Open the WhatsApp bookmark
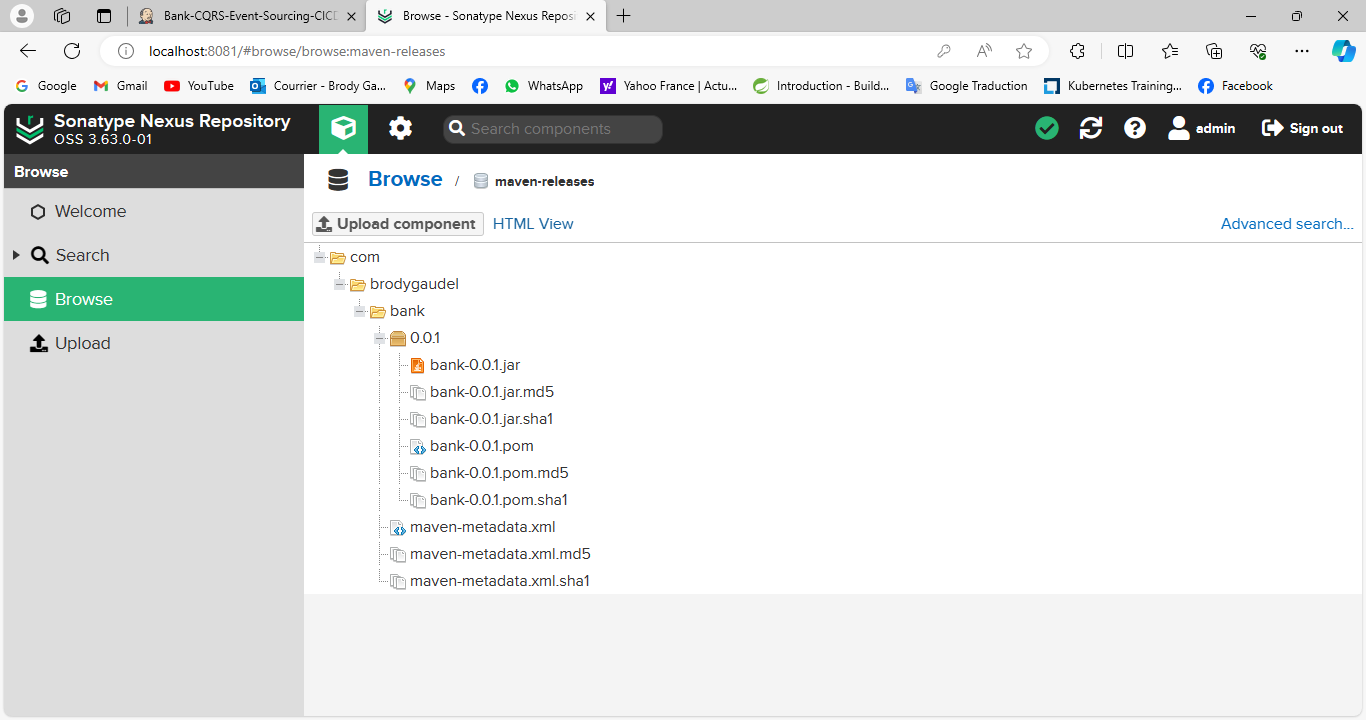The width and height of the screenshot is (1366, 720). coord(544,86)
